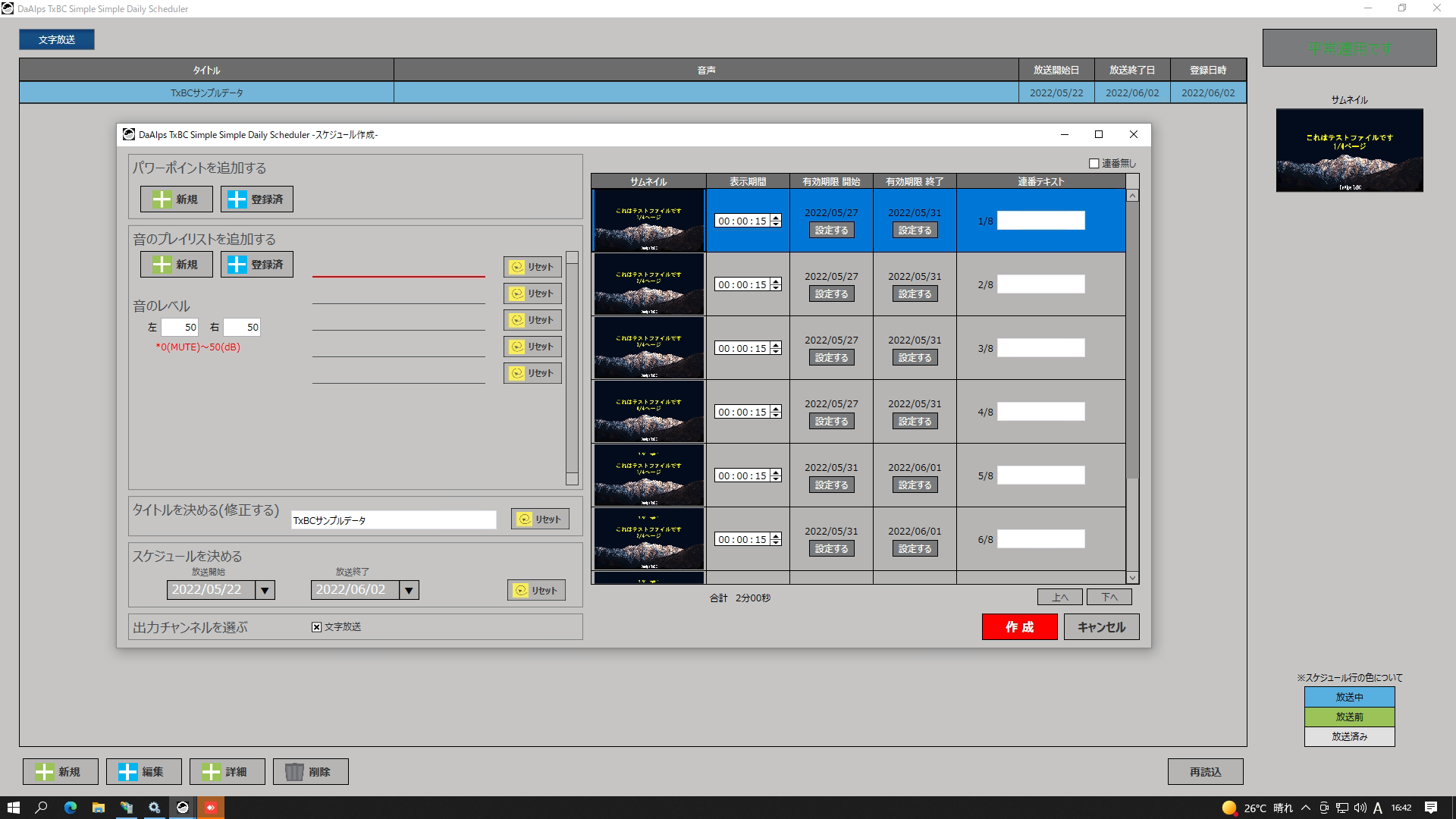The width and height of the screenshot is (1456, 819).
Task: Click volume icon in system tray
Action: point(1360,808)
